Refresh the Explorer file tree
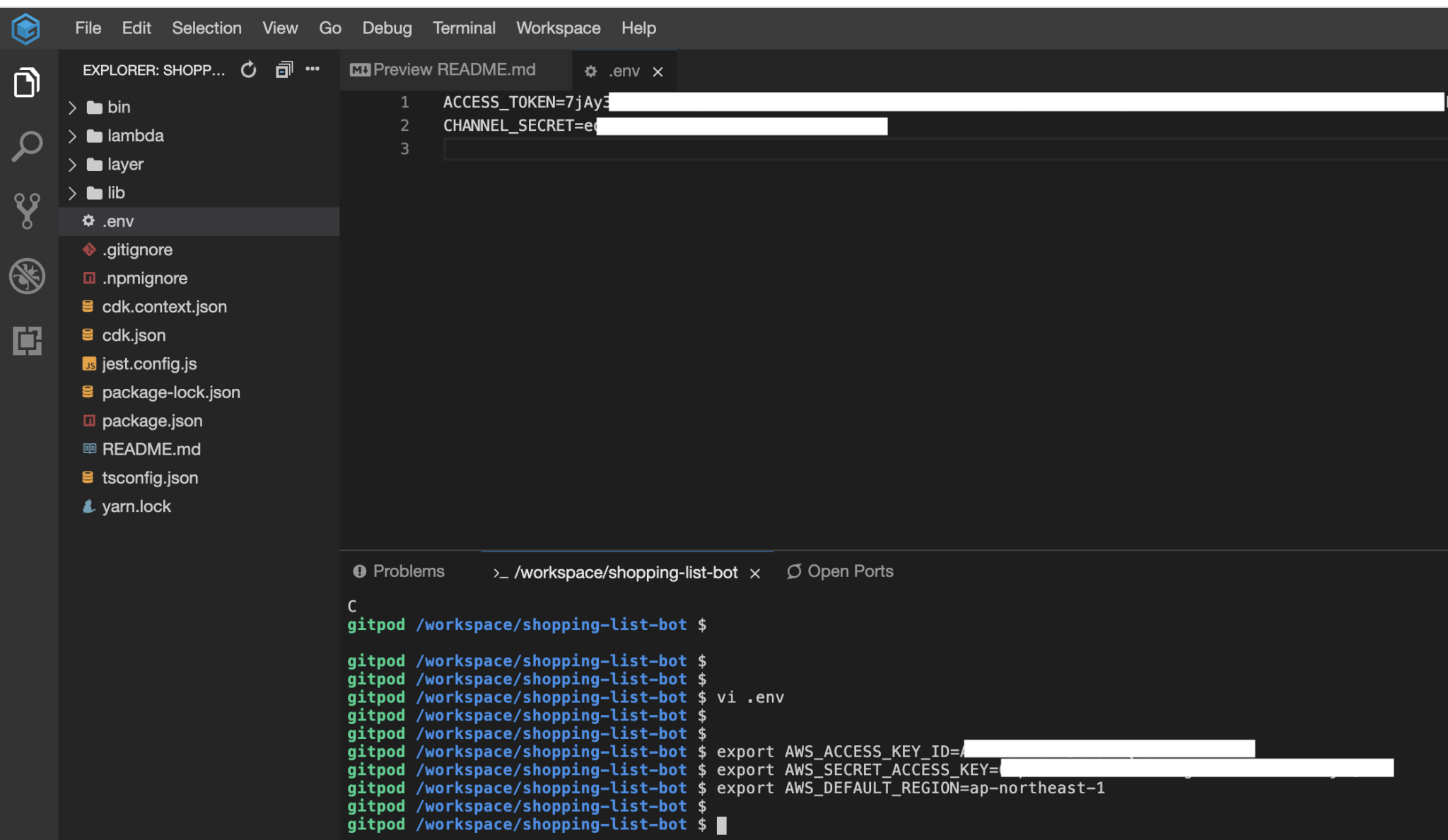 point(248,69)
